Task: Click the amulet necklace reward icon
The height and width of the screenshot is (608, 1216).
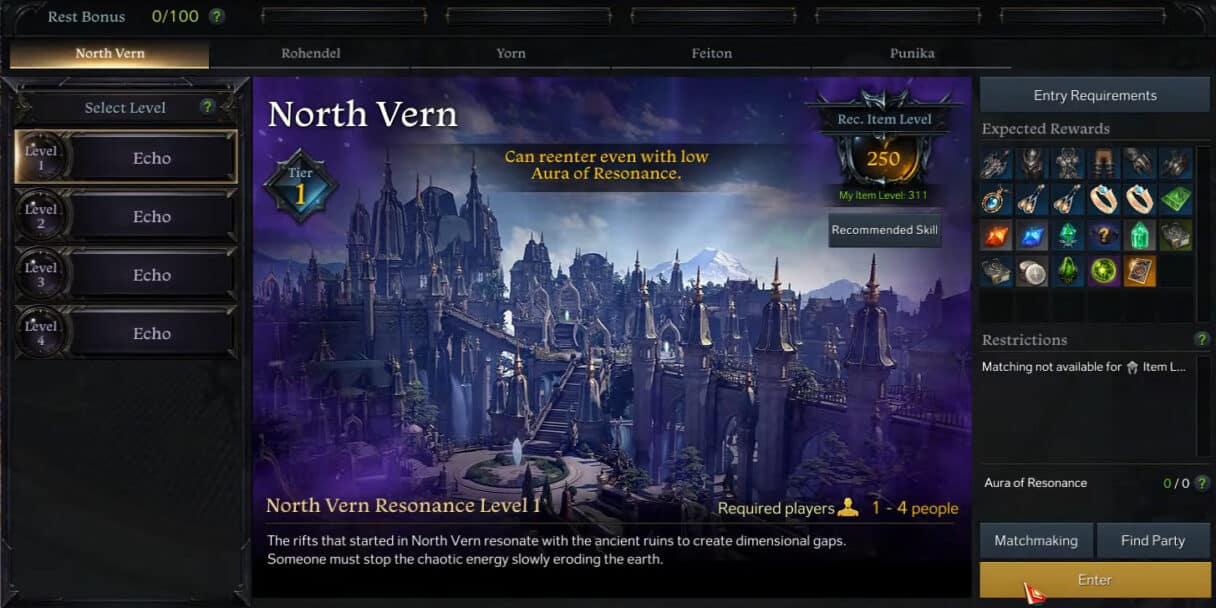Action: [996, 199]
